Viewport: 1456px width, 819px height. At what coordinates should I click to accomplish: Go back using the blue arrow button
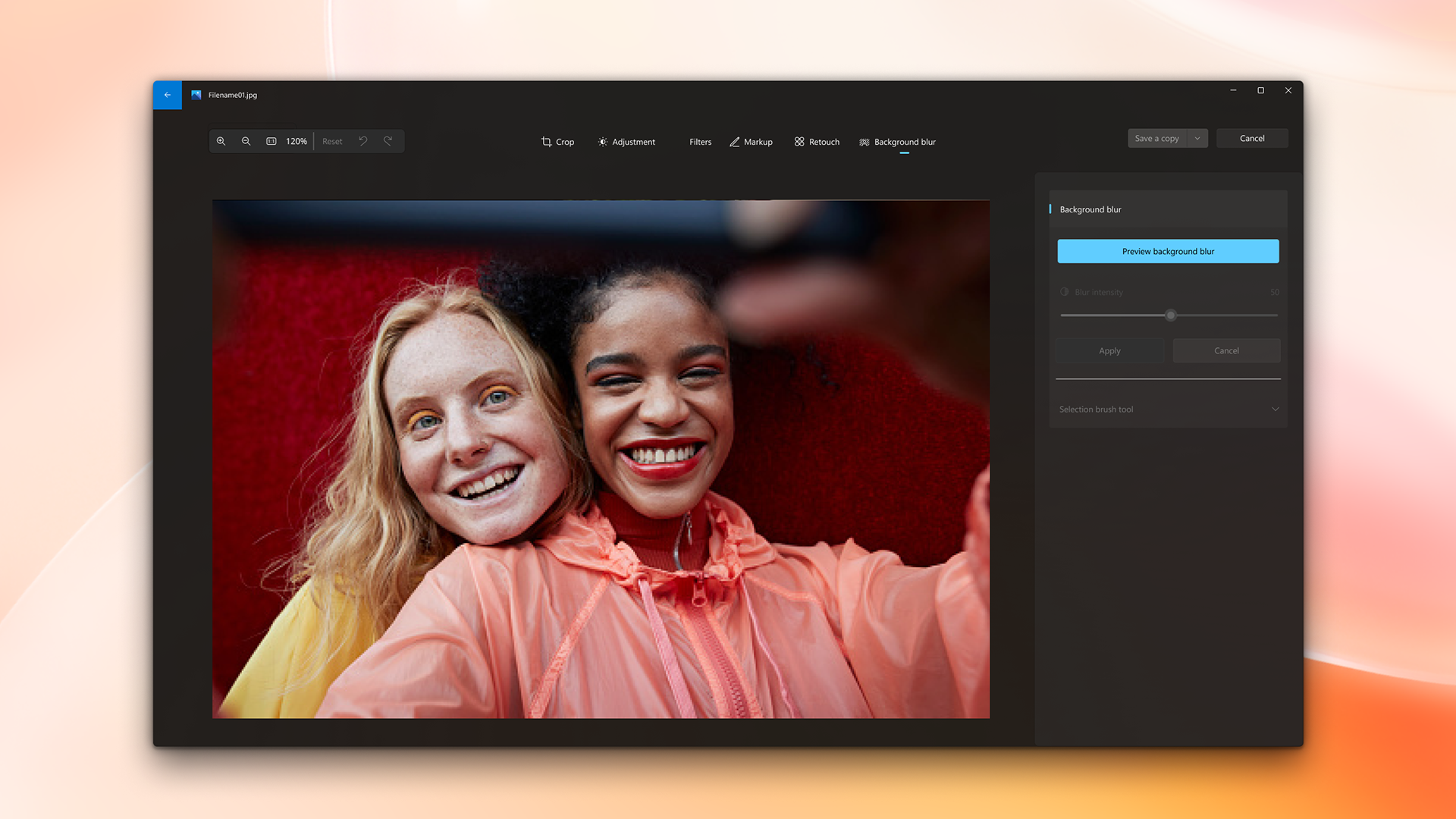tap(168, 95)
